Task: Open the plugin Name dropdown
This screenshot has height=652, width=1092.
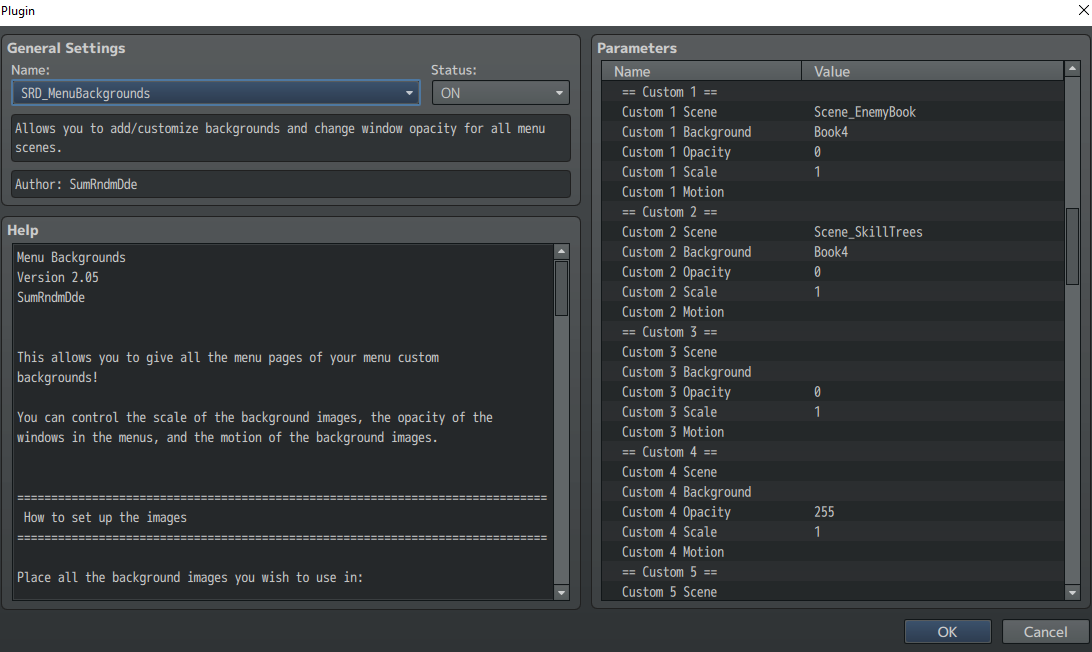Action: tap(216, 93)
